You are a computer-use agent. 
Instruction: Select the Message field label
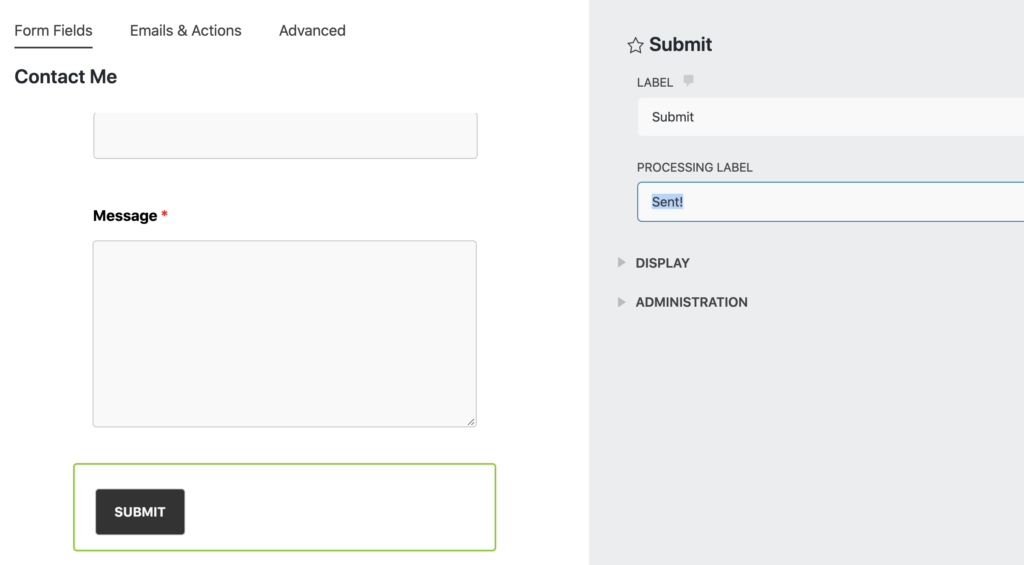click(125, 216)
